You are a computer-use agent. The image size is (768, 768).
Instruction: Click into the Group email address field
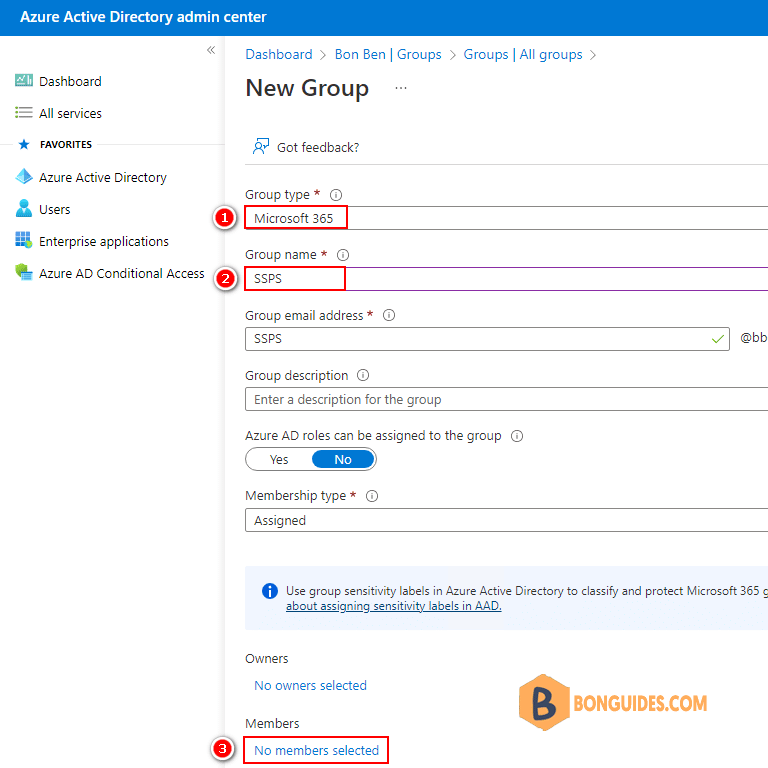[x=487, y=339]
